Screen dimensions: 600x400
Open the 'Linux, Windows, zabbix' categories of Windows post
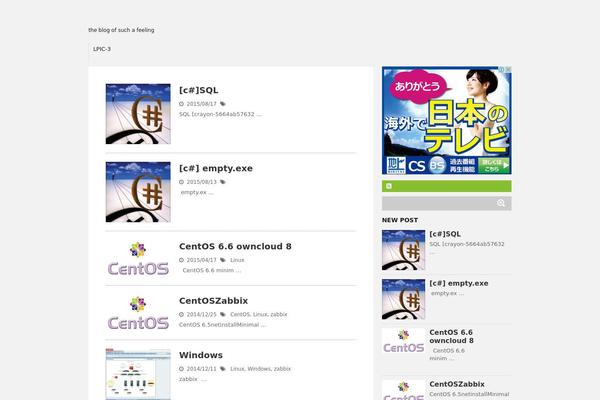coord(261,369)
